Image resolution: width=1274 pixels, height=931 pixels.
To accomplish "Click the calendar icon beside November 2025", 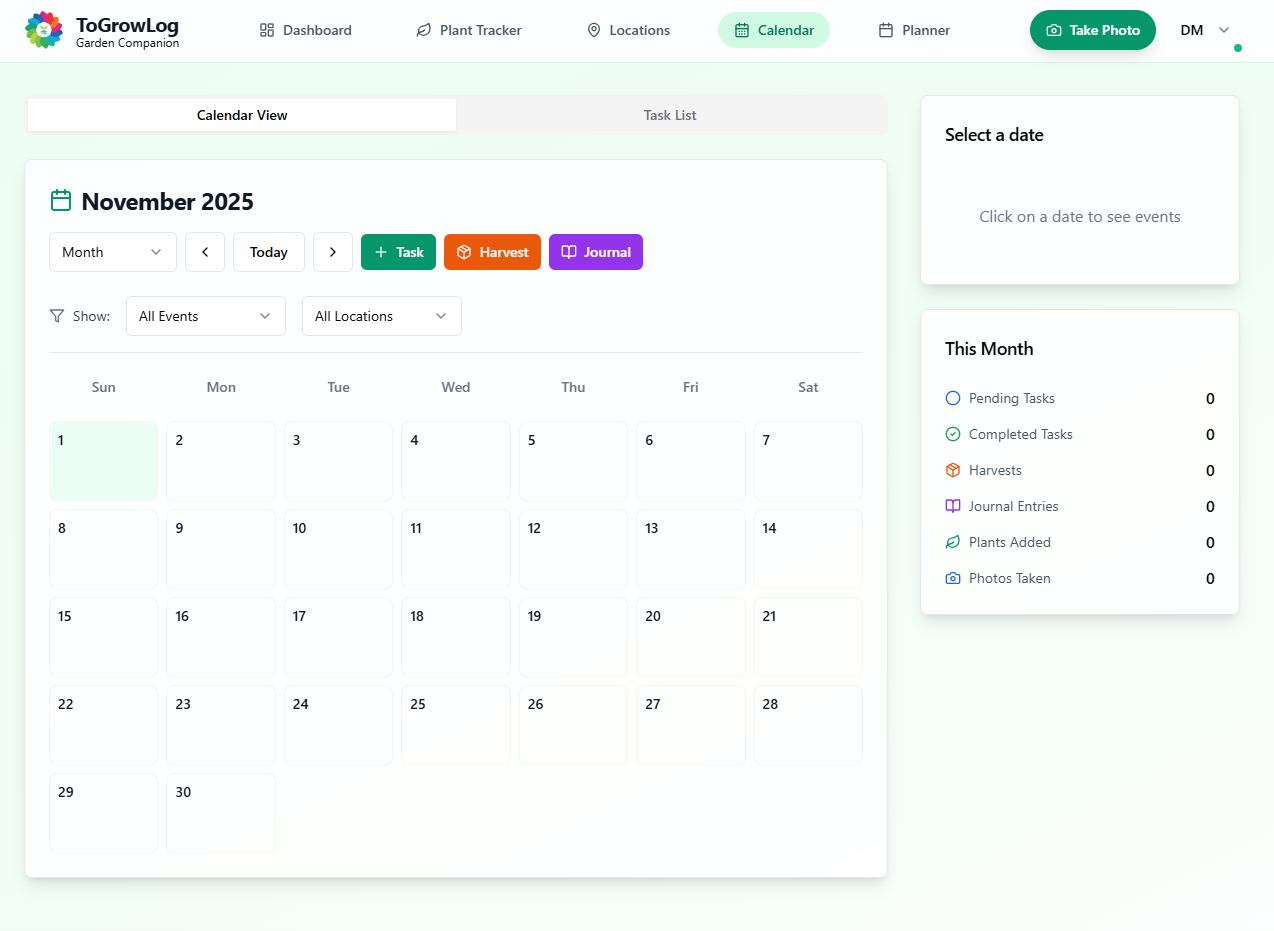I will tap(61, 201).
